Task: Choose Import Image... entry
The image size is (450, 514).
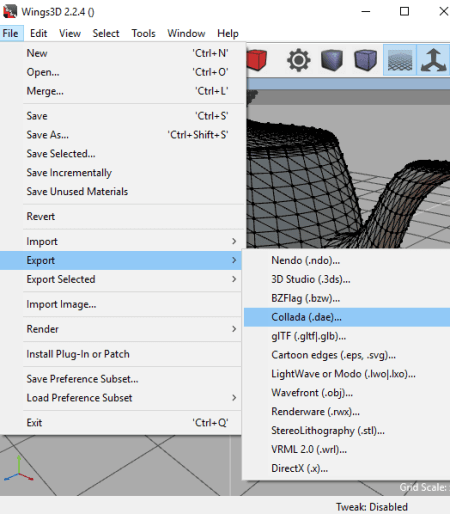Action: [x=121, y=304]
